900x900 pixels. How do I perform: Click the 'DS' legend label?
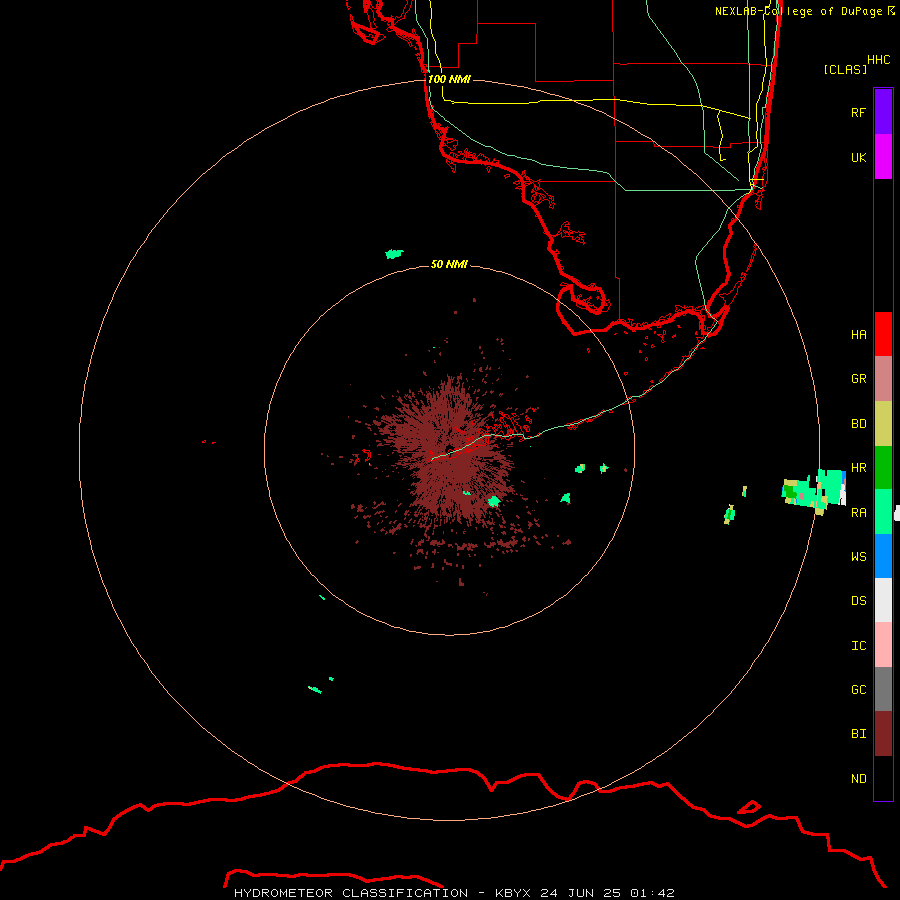click(x=859, y=601)
